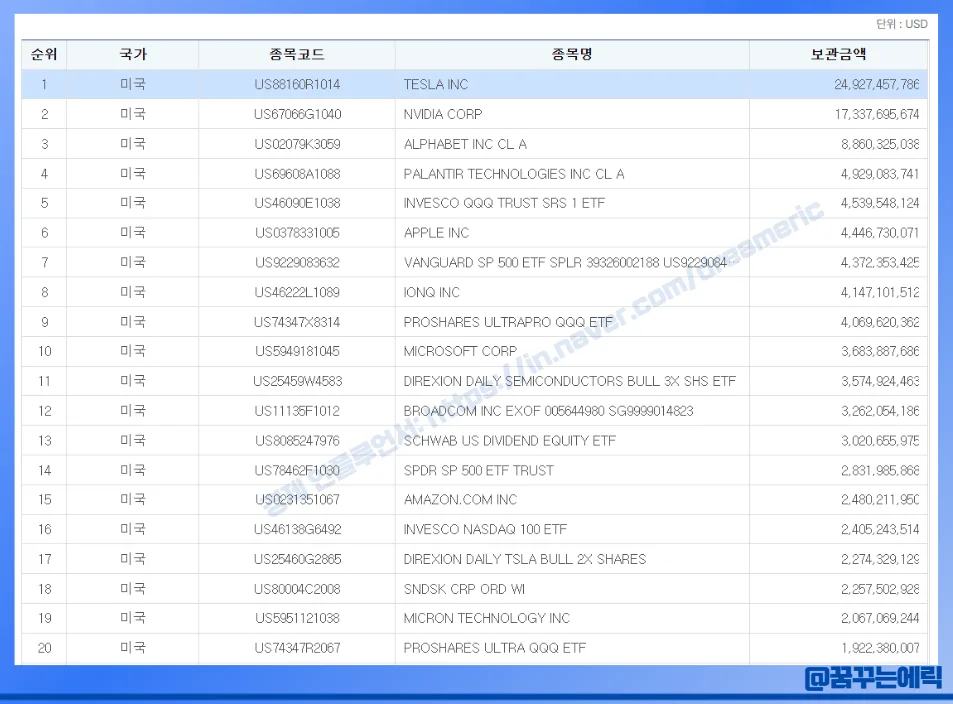Click the 4,147,101,512 custody amount
This screenshot has height=704, width=953.
[879, 292]
